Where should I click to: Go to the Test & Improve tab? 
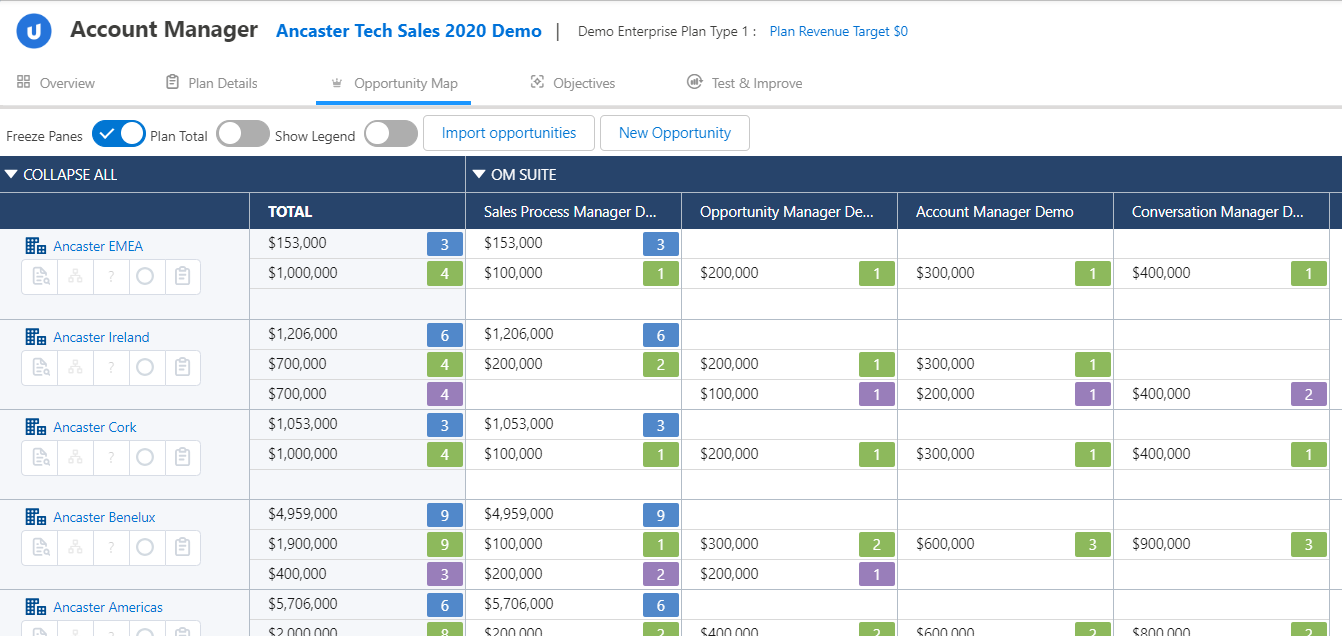coord(744,83)
